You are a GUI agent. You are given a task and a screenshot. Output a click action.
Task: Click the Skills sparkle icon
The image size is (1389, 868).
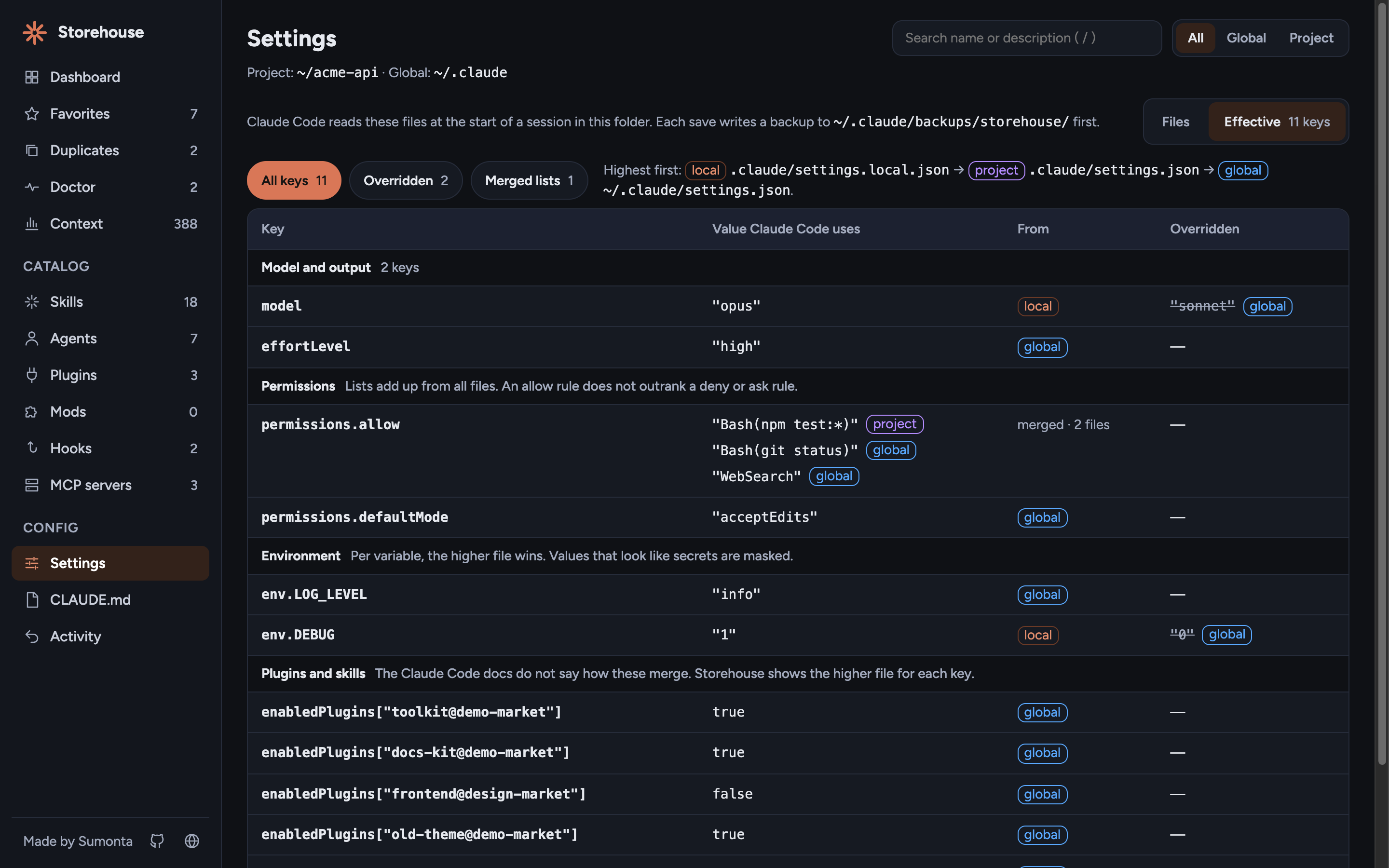[x=31, y=302]
